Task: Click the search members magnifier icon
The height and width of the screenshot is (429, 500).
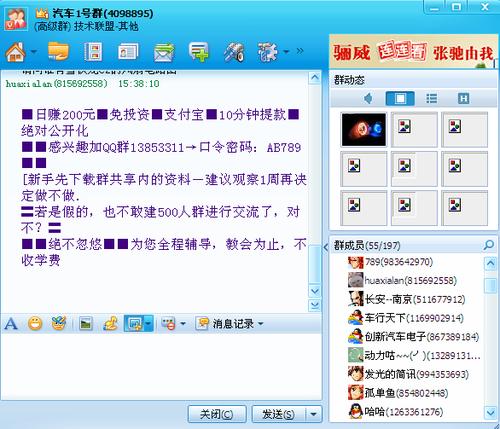Action: (488, 245)
